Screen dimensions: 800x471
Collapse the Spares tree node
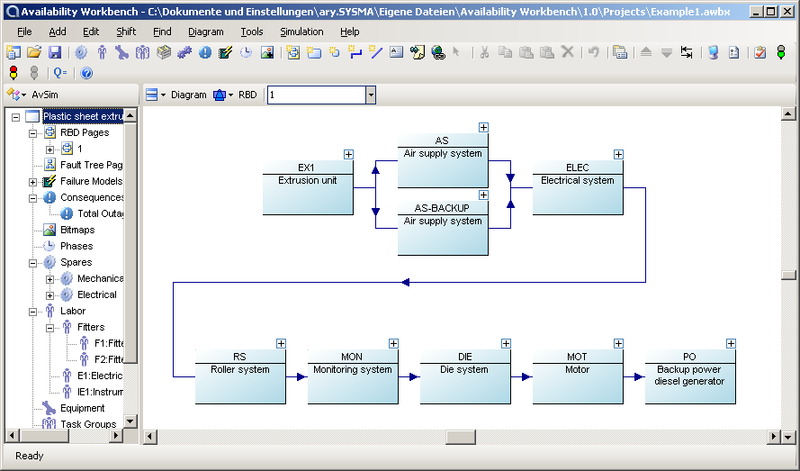(x=33, y=263)
